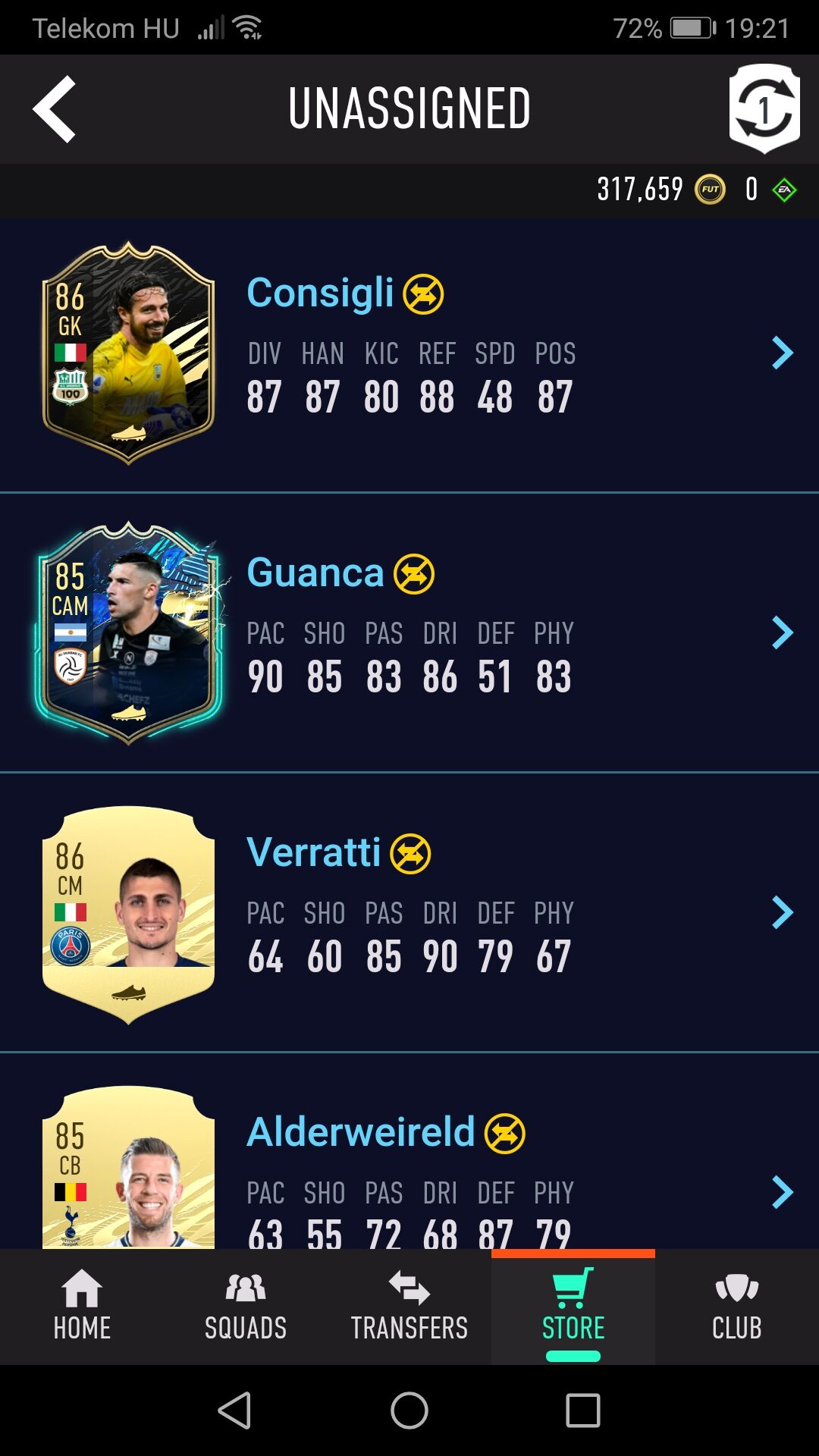Image resolution: width=819 pixels, height=1456 pixels.
Task: Tap untradeable icon next to Verratti
Action: click(x=410, y=854)
